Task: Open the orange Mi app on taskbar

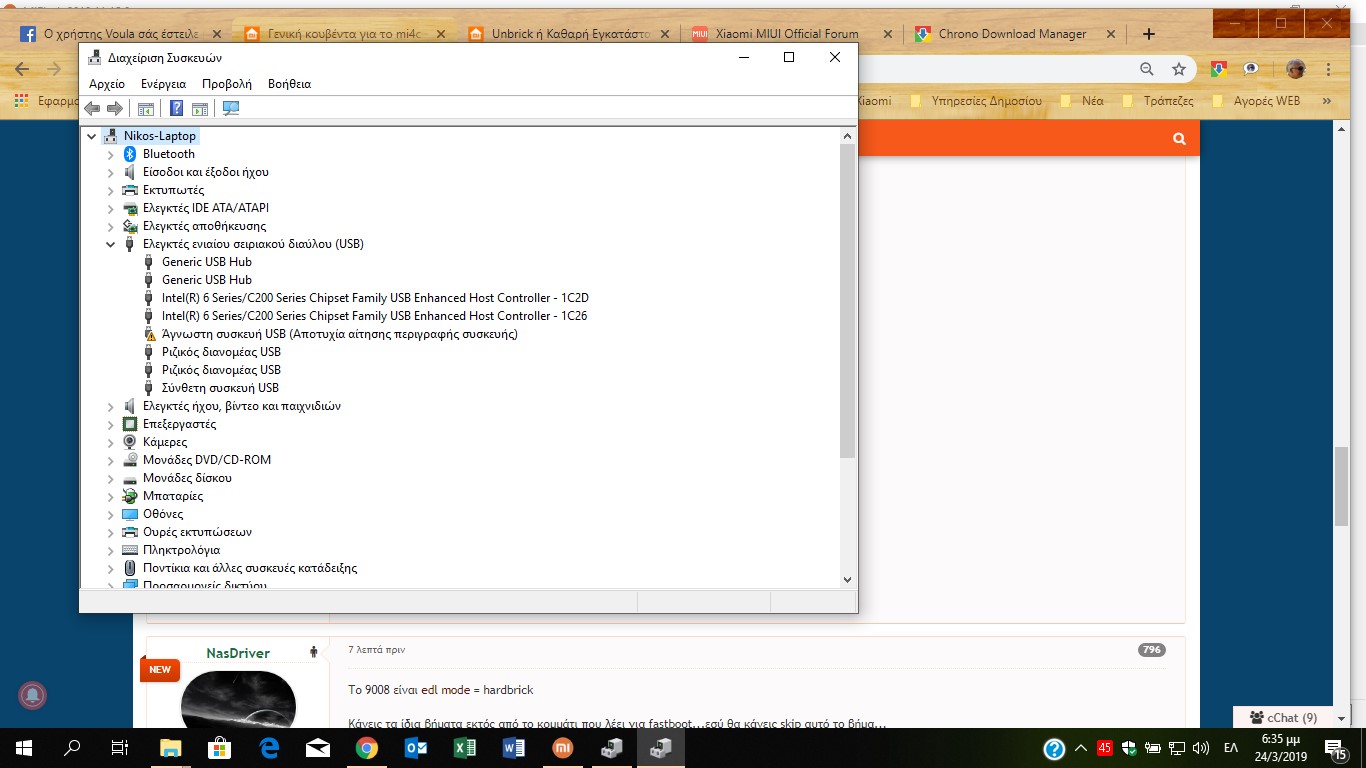Action: coord(563,748)
